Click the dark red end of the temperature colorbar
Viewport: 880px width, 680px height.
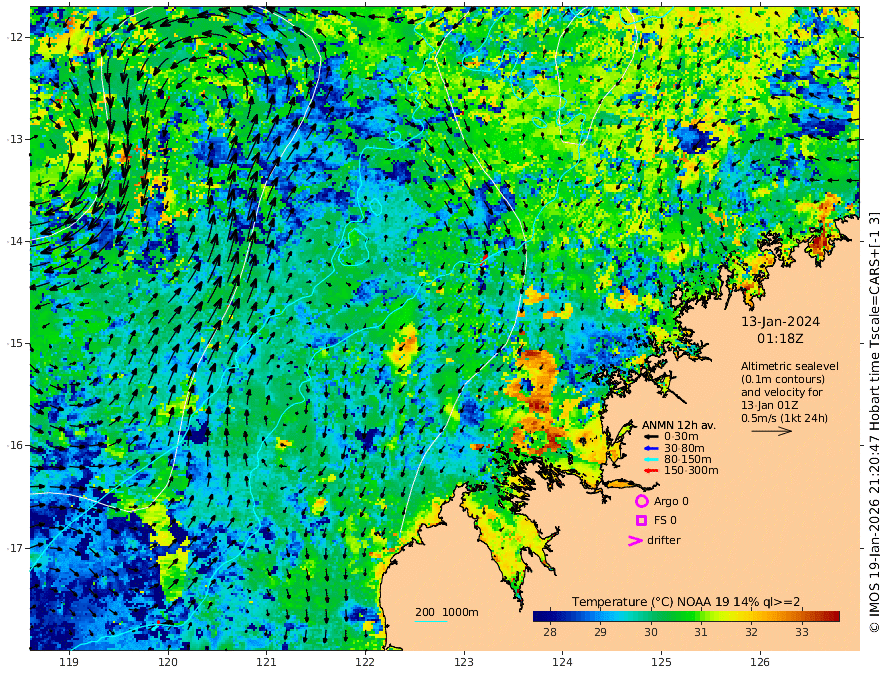[834, 617]
